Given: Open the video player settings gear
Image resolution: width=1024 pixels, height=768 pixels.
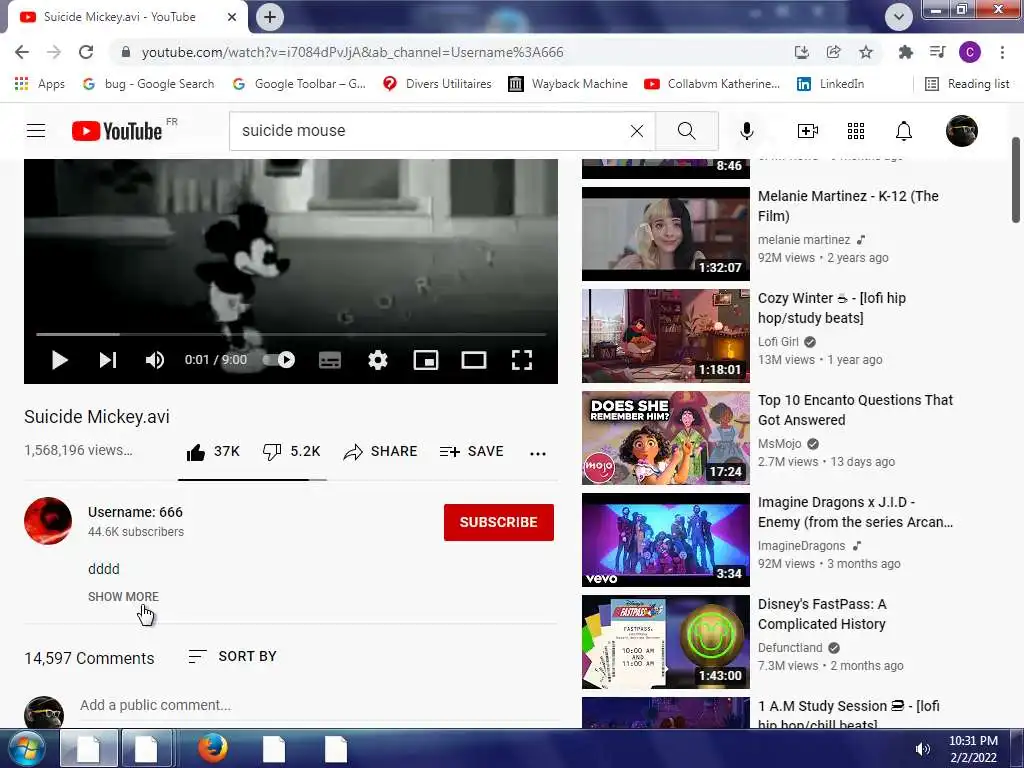Looking at the screenshot, I should 377,360.
